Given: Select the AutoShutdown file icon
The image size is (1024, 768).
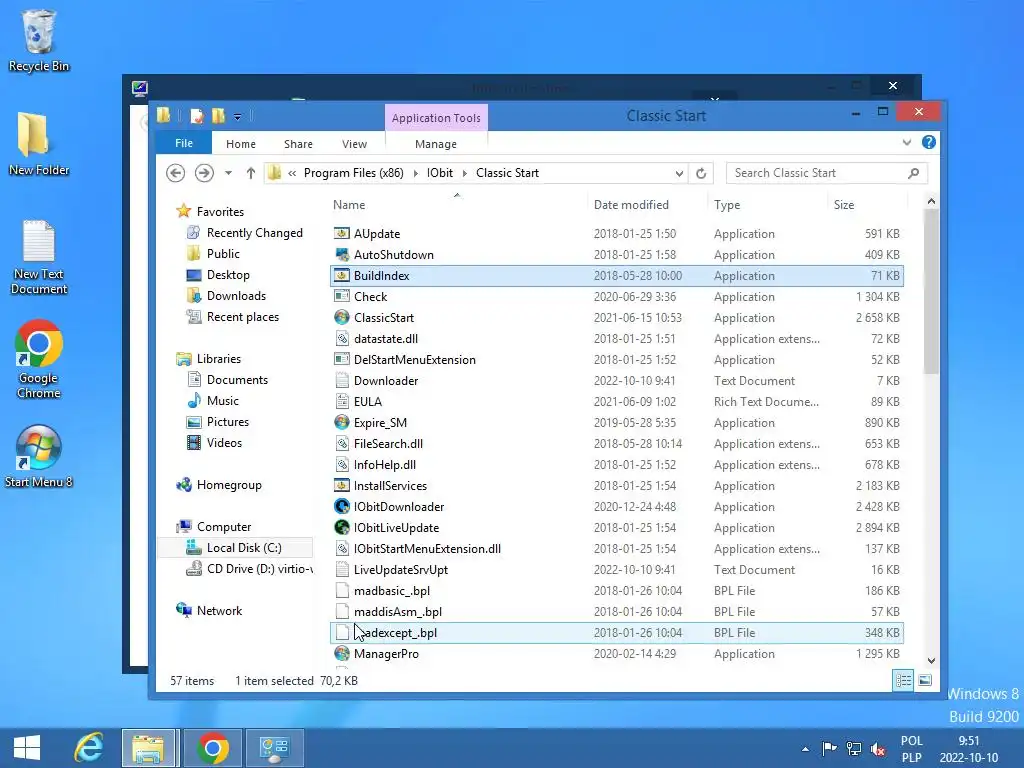Looking at the screenshot, I should [342, 254].
